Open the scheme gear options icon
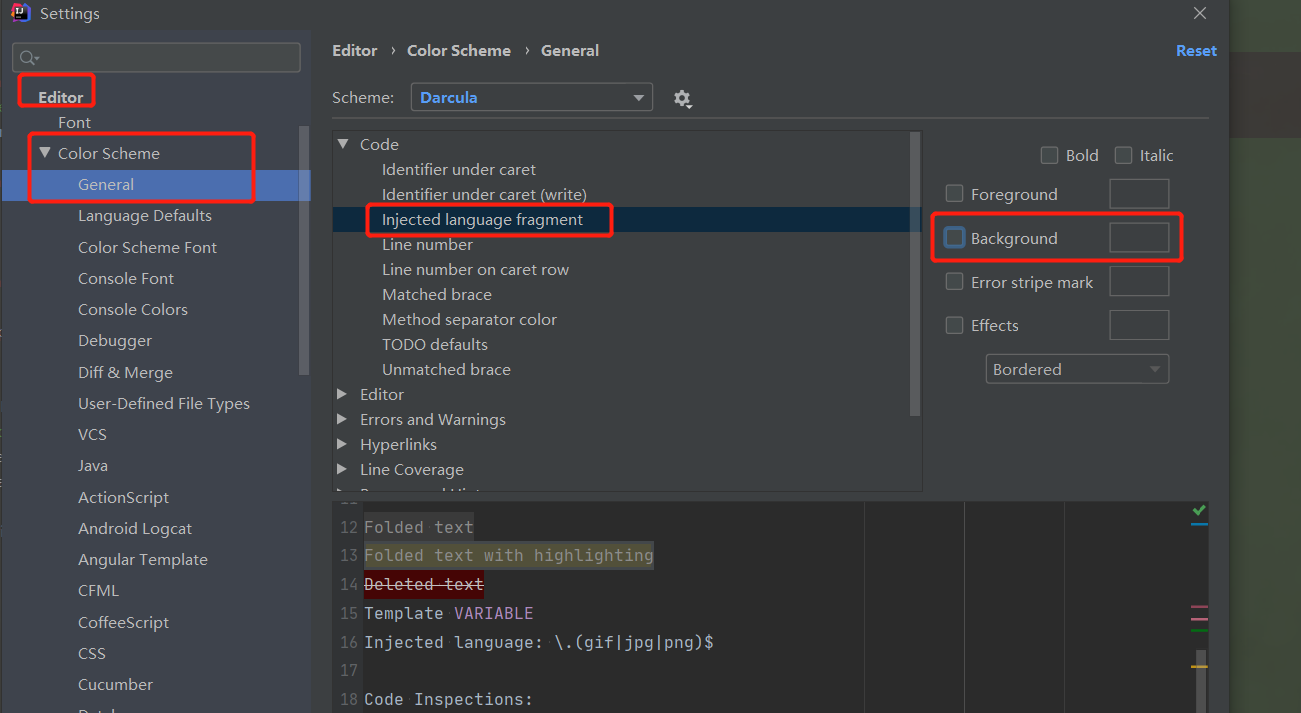1301x713 pixels. pos(682,98)
